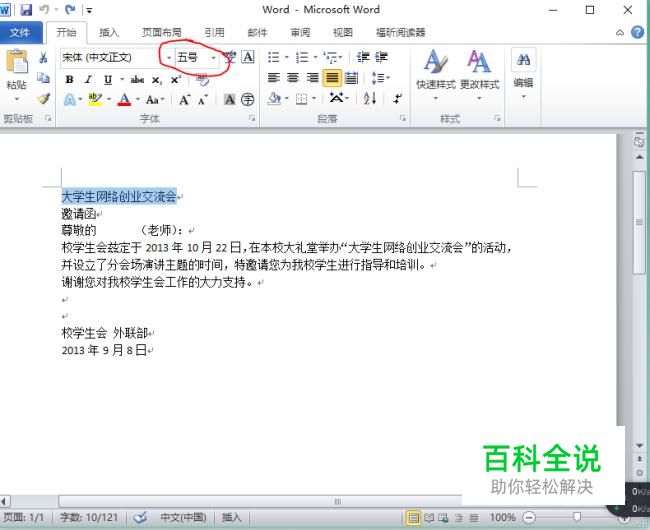Viewport: 650px width, 530px height.
Task: Open the borders dropdown
Action: [x=314, y=99]
